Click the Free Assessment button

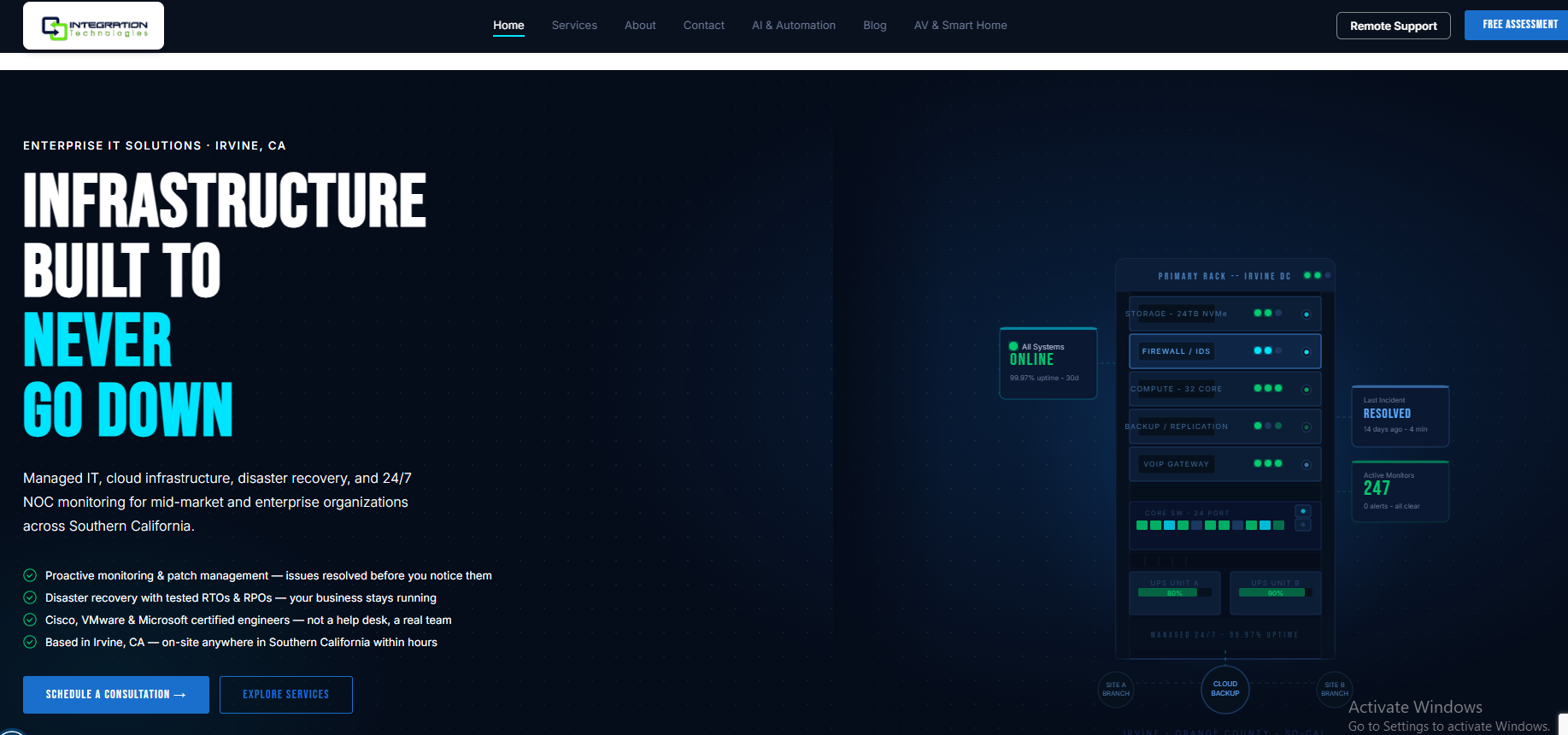pos(1518,25)
